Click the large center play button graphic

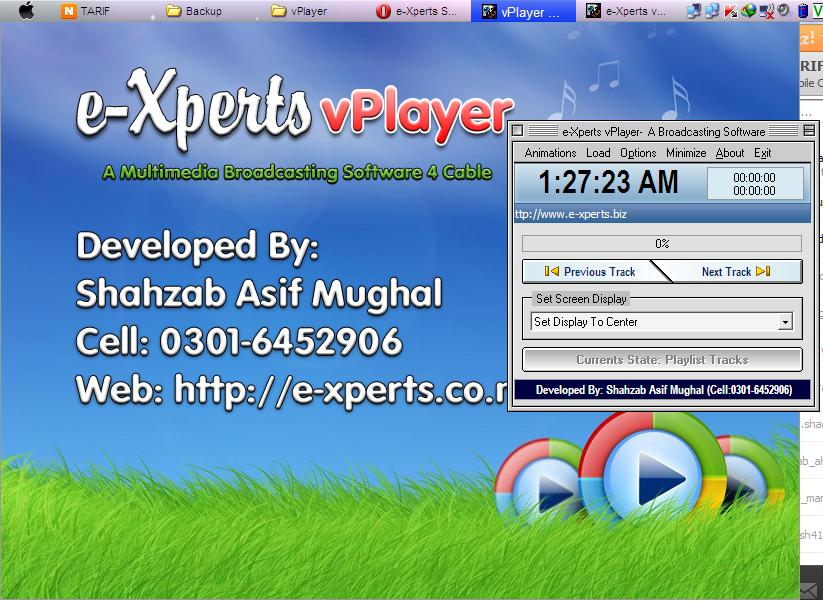[x=654, y=477]
